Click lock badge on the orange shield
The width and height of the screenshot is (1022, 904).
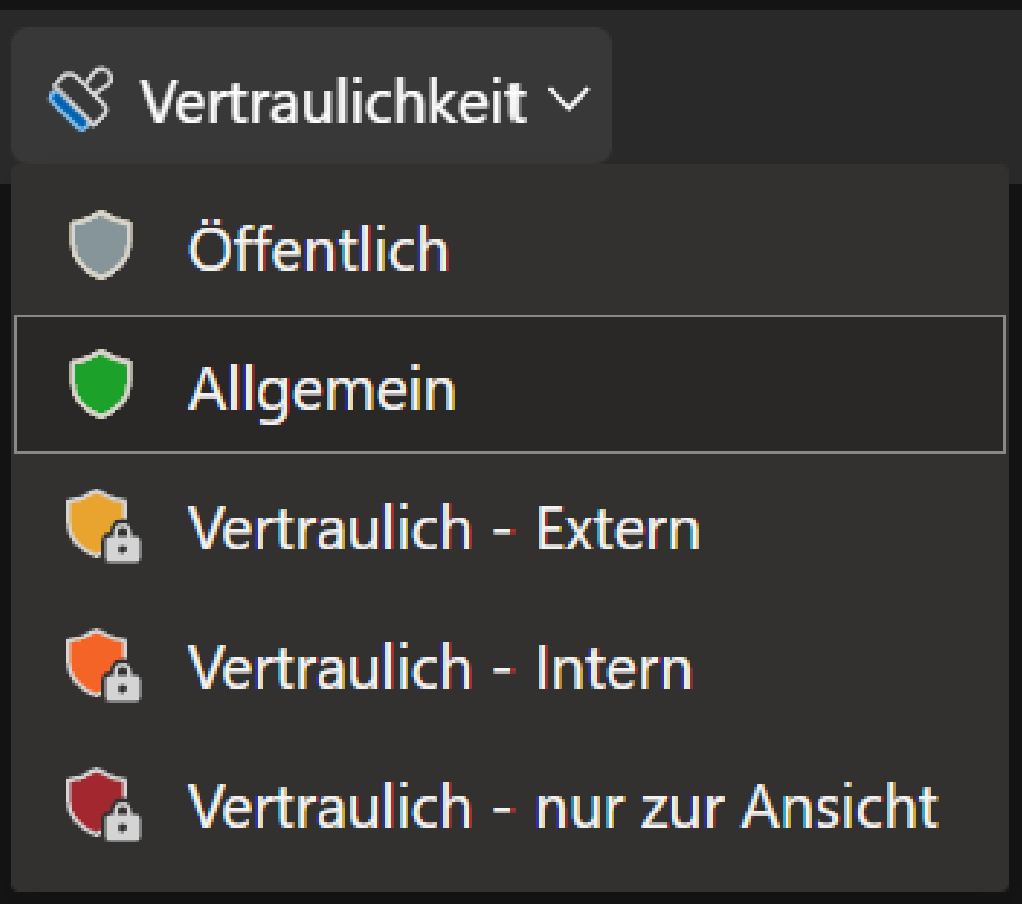coord(123,682)
